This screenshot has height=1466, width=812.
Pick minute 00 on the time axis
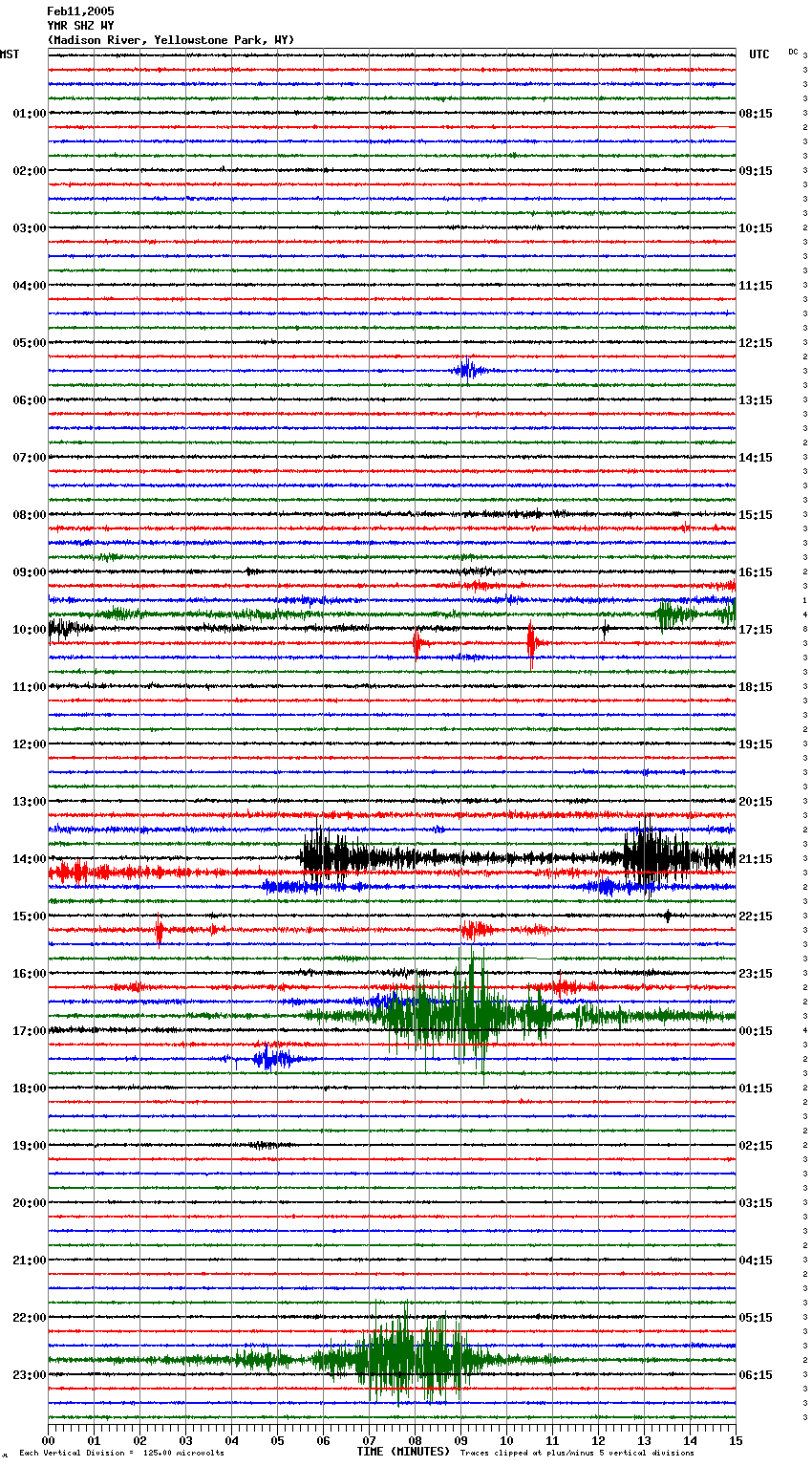(x=48, y=1440)
